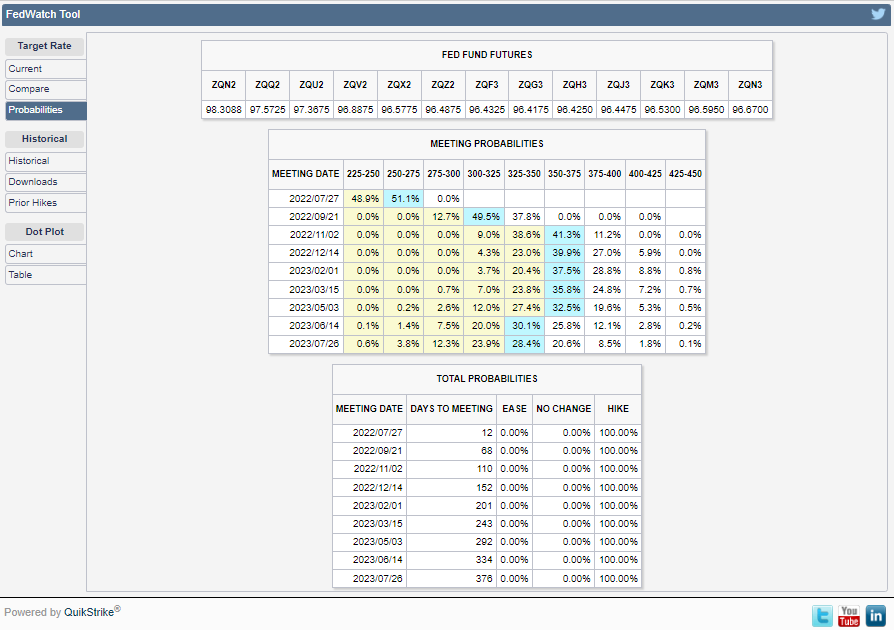Show the Dot Plot Chart tab
This screenshot has height=630, width=894.
click(45, 254)
